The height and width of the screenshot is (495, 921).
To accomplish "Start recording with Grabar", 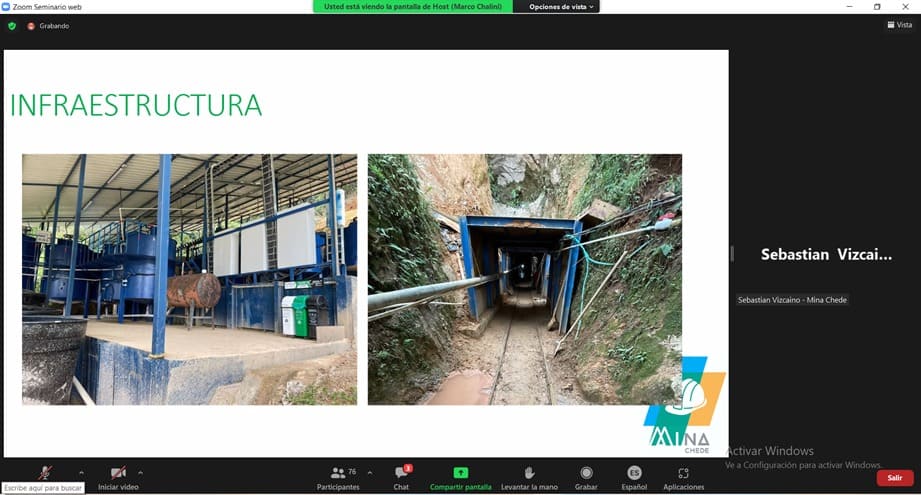I will [x=586, y=478].
